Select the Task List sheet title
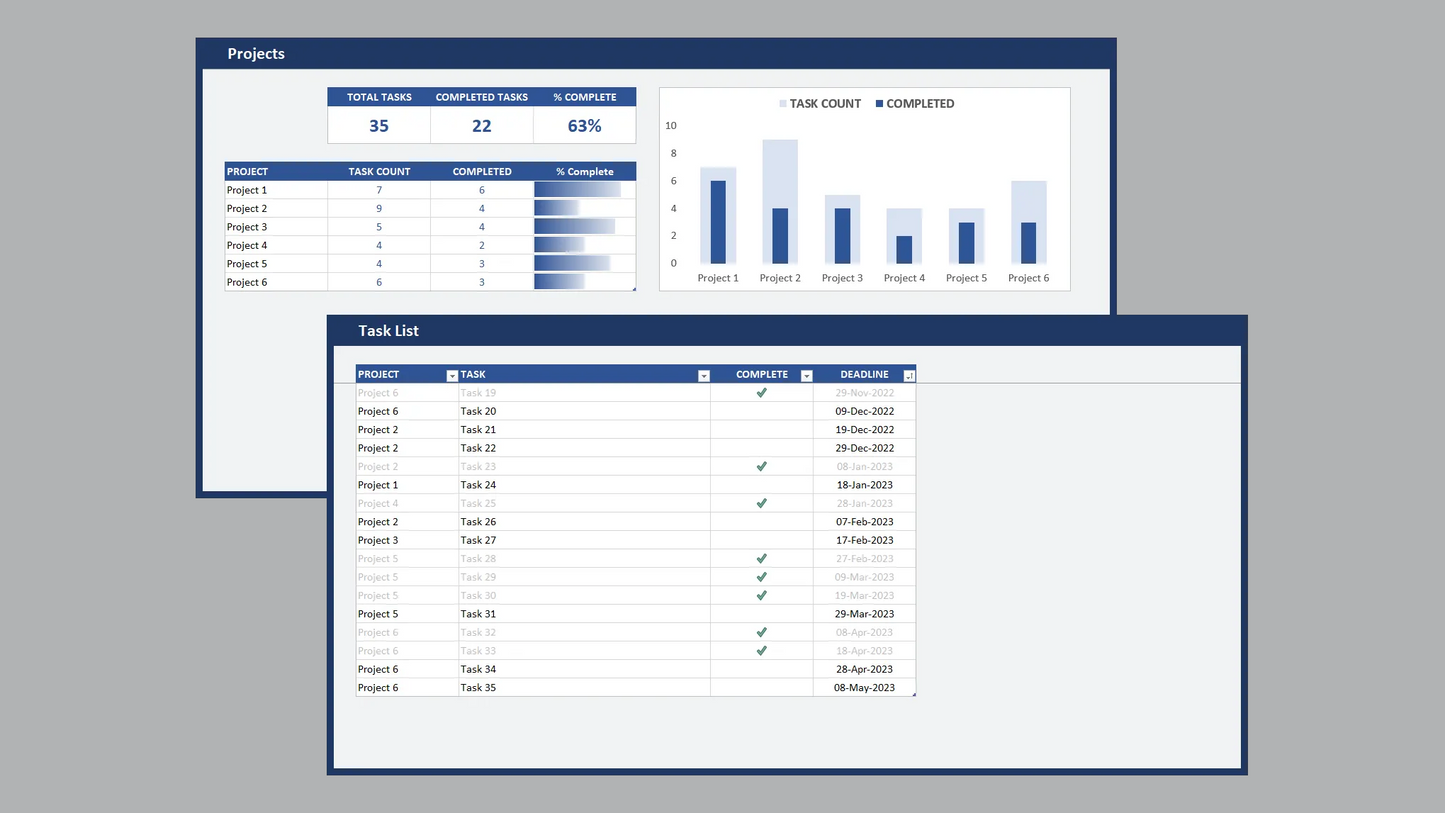Image resolution: width=1445 pixels, height=813 pixels. pos(389,331)
